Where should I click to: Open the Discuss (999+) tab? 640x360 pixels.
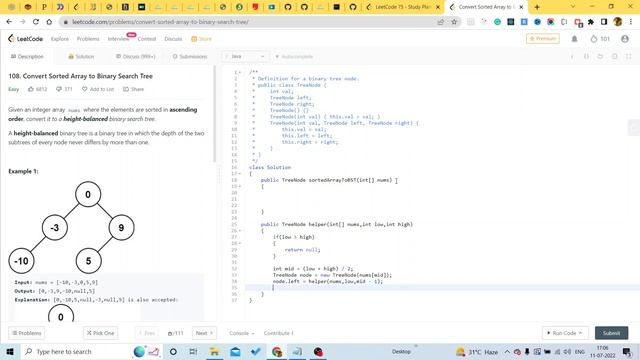click(136, 56)
